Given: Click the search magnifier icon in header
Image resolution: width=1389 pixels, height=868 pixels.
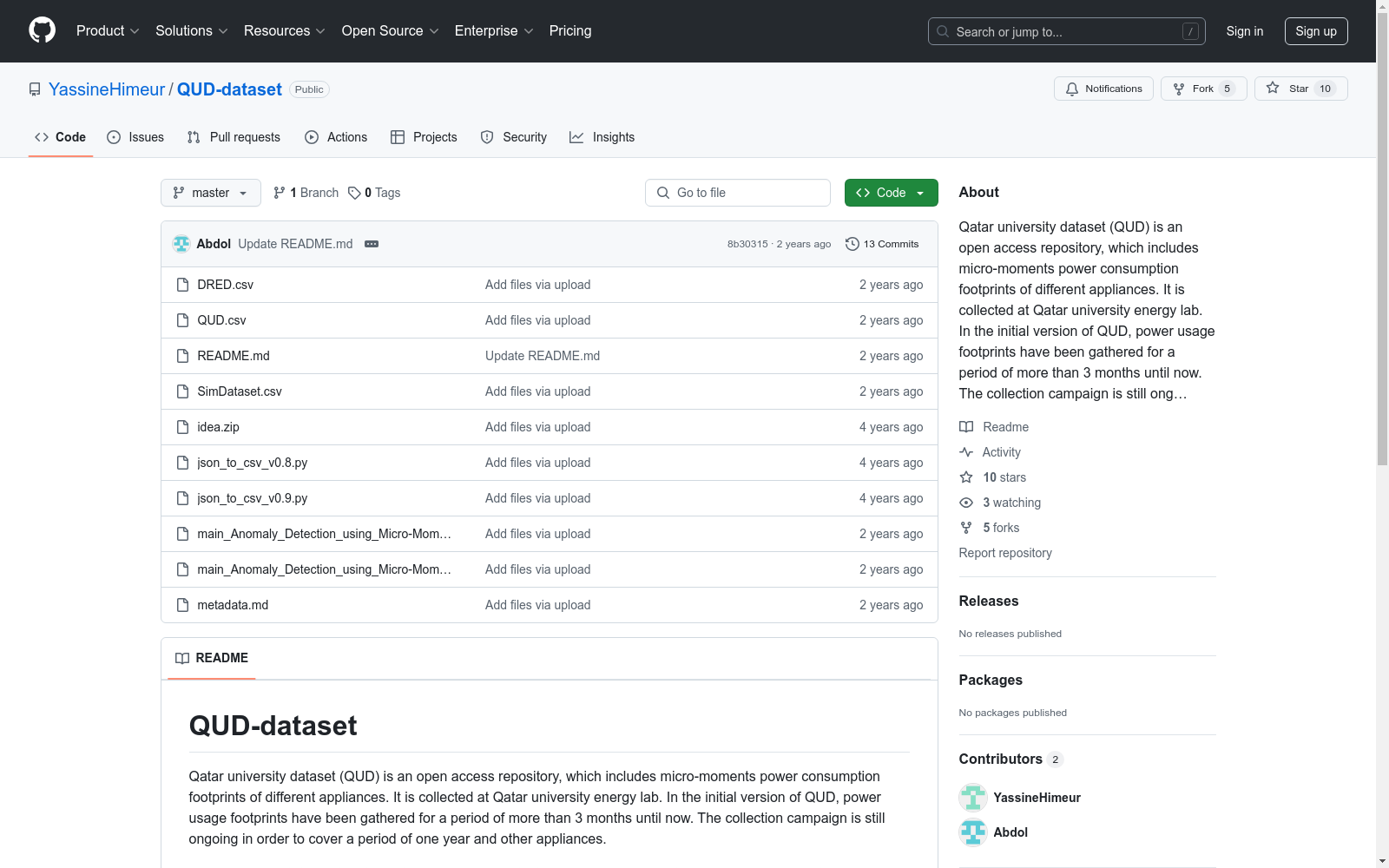Looking at the screenshot, I should coord(943,31).
